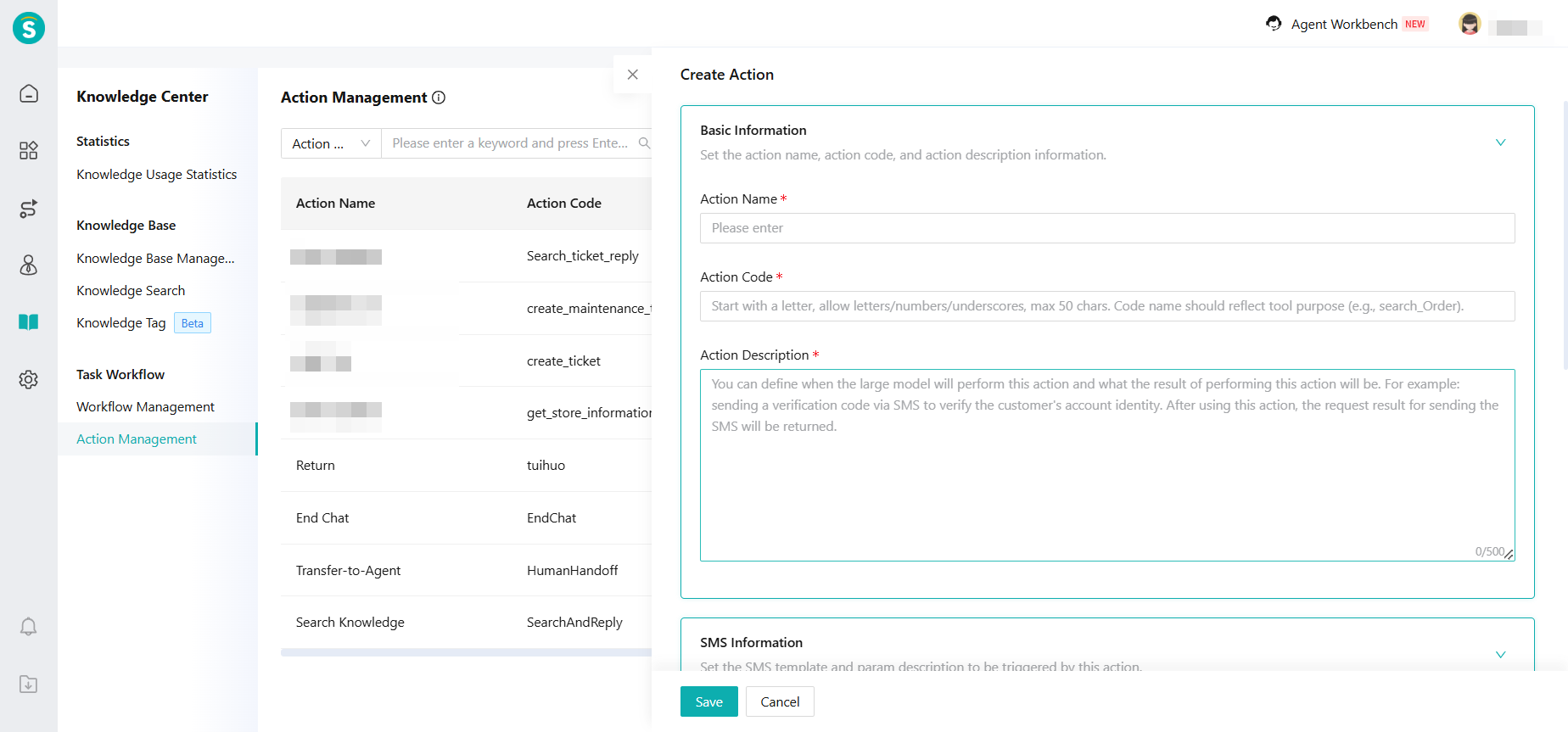Click the home icon in left sidebar
This screenshot has height=732, width=1568.
pos(29,93)
